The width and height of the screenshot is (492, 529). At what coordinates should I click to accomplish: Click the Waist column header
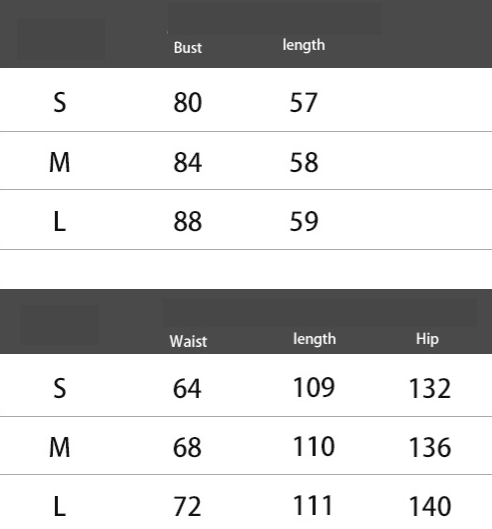click(x=188, y=341)
